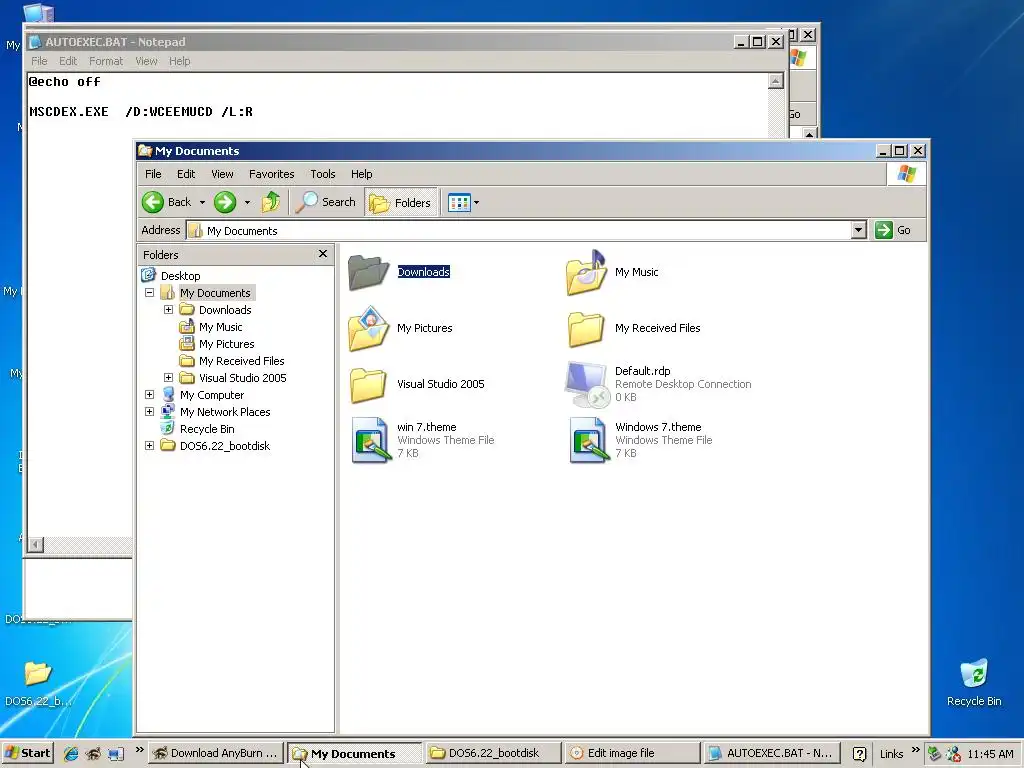The height and width of the screenshot is (768, 1024).
Task: Click Notepad's horizontal scroll left arrow
Action: 36,544
